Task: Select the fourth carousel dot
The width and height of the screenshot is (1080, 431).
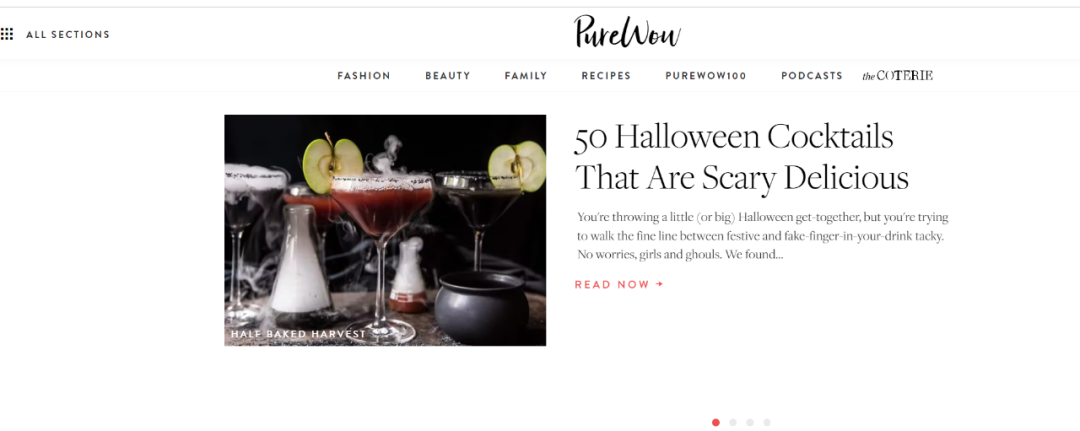Action: (767, 422)
